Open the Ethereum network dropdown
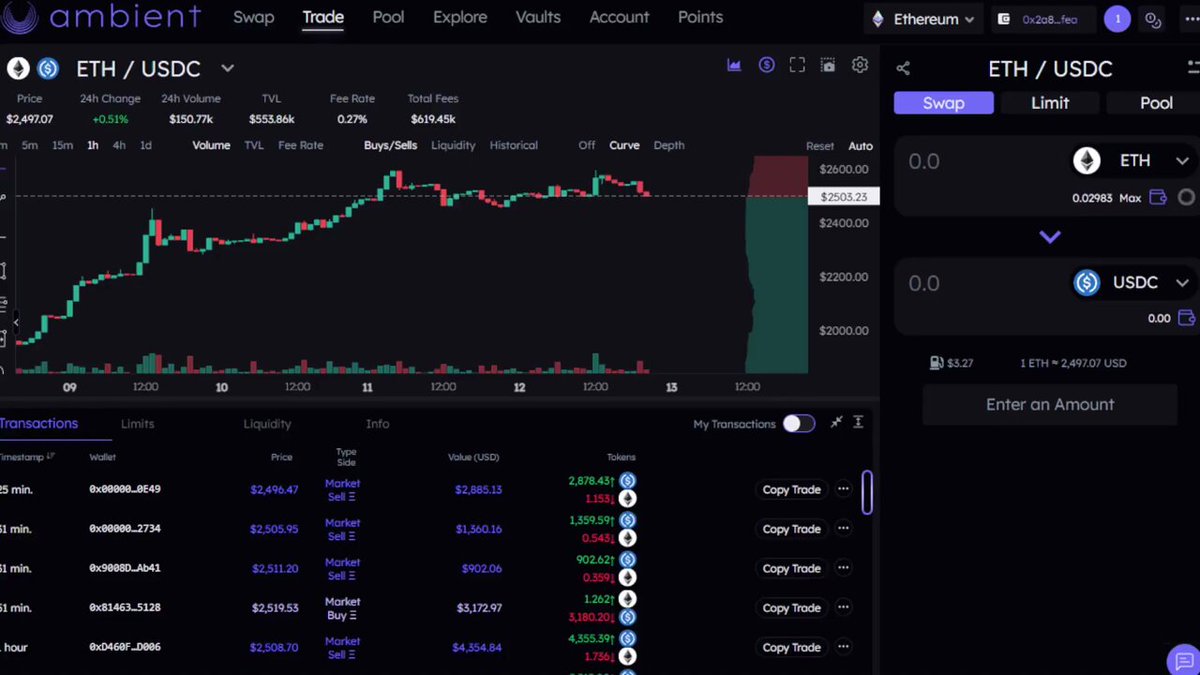1200x675 pixels. [x=924, y=19]
